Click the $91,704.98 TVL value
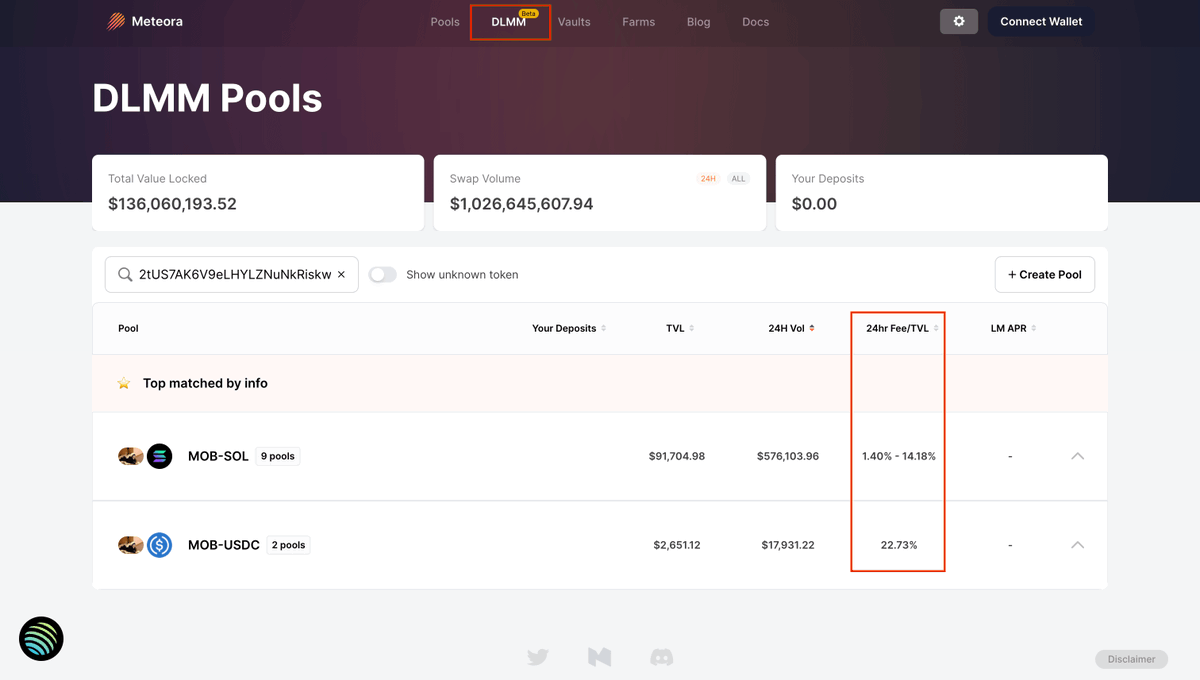The width and height of the screenshot is (1200, 680). tap(677, 456)
